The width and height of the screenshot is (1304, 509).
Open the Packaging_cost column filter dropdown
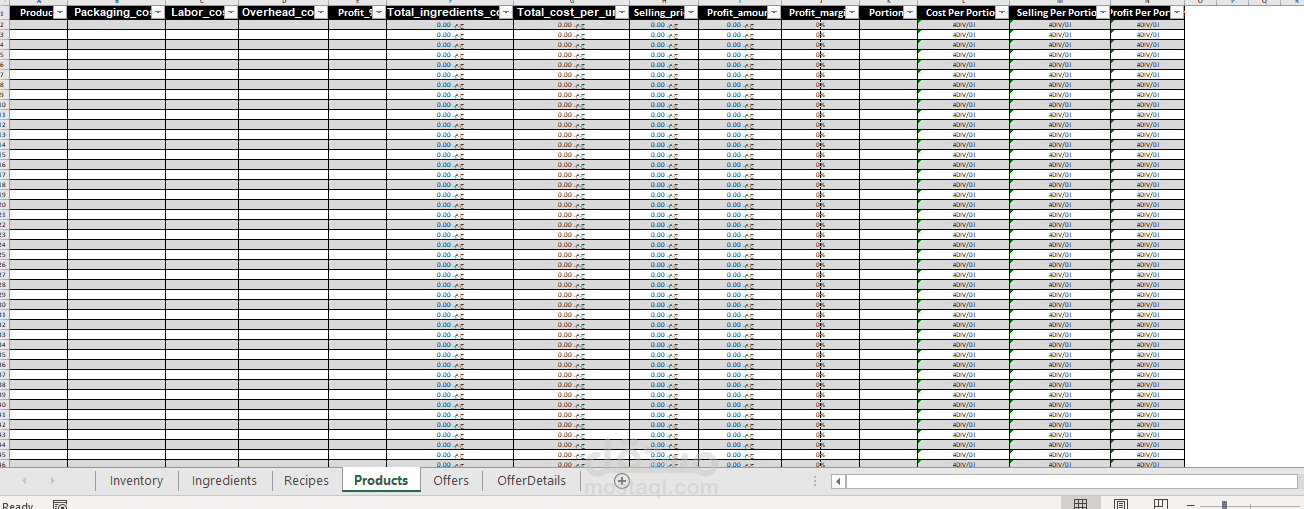click(x=158, y=13)
